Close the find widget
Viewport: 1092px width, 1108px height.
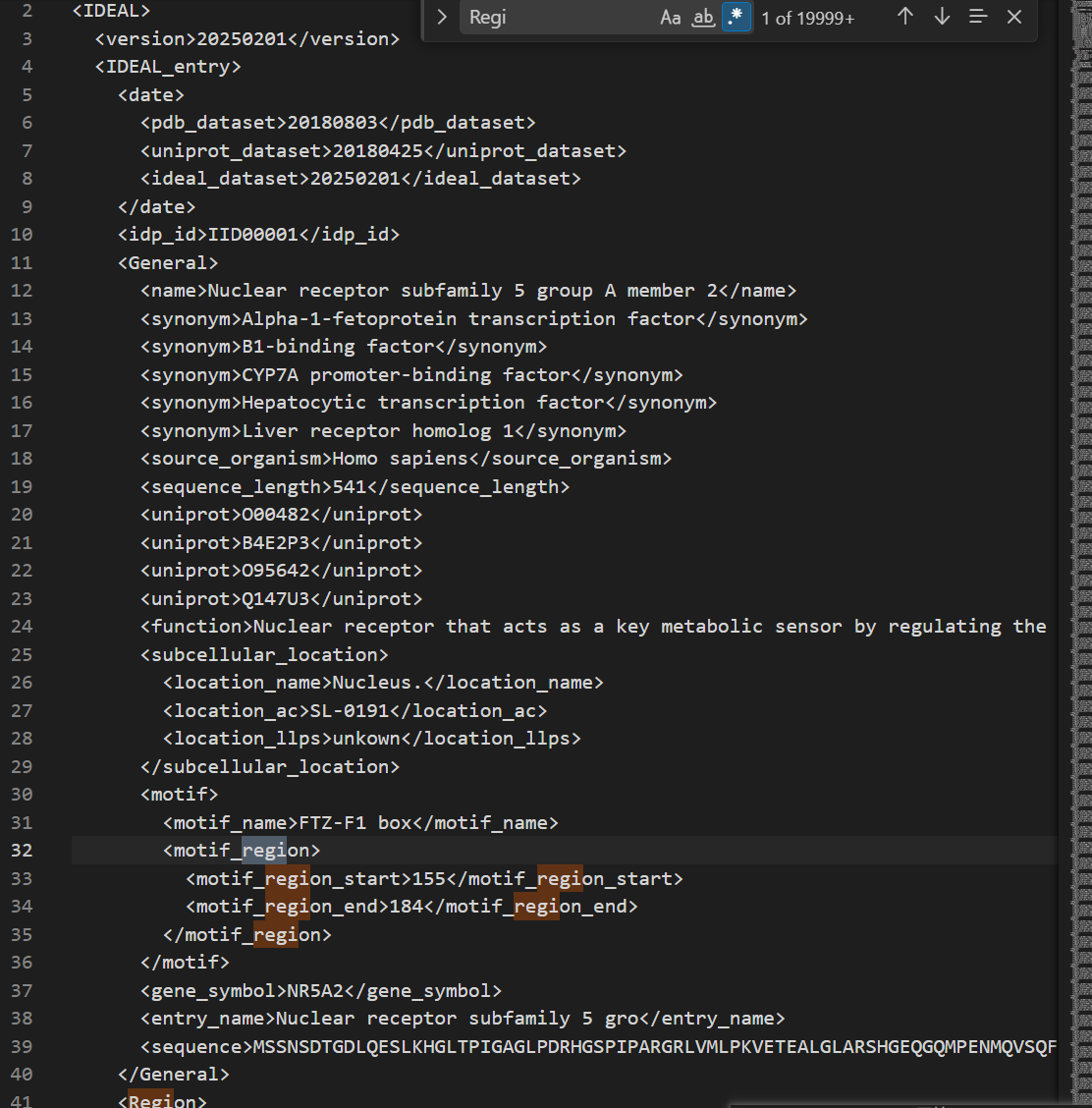point(1014,17)
